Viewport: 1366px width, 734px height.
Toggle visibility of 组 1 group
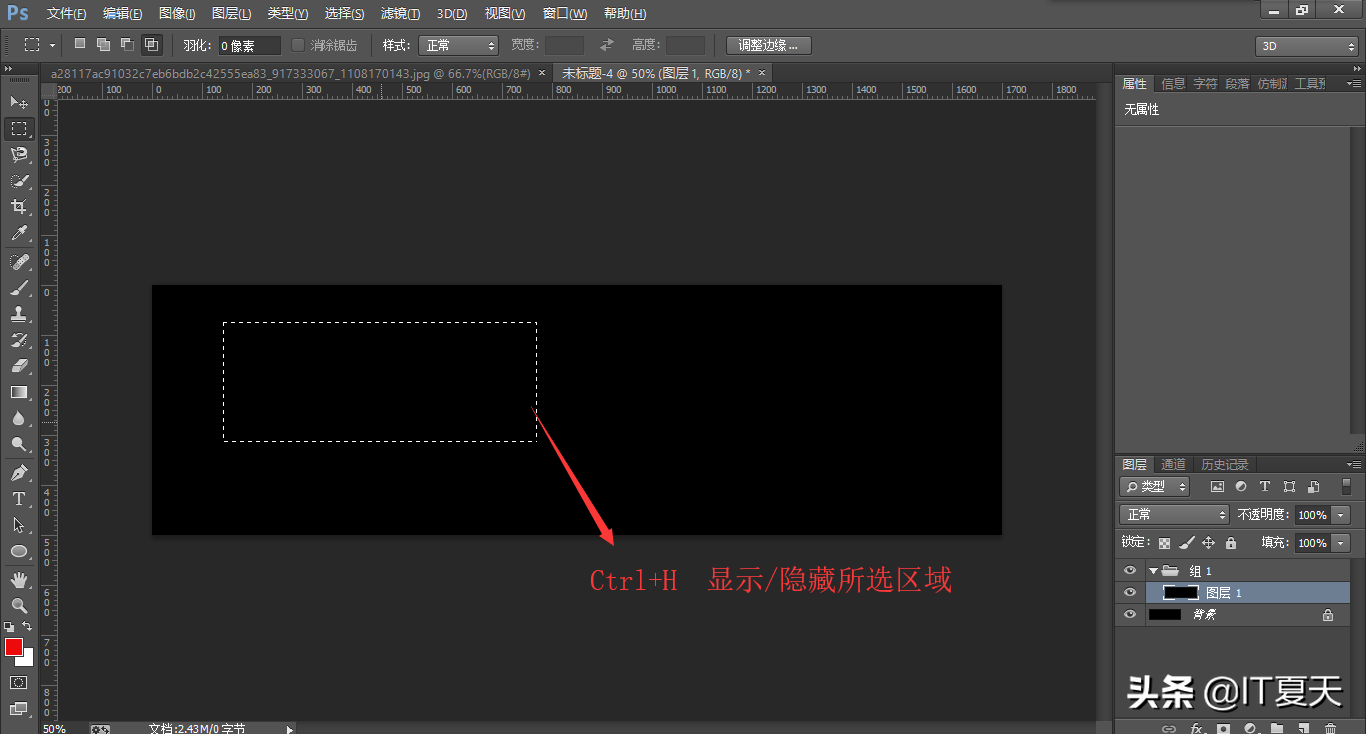coord(1130,571)
